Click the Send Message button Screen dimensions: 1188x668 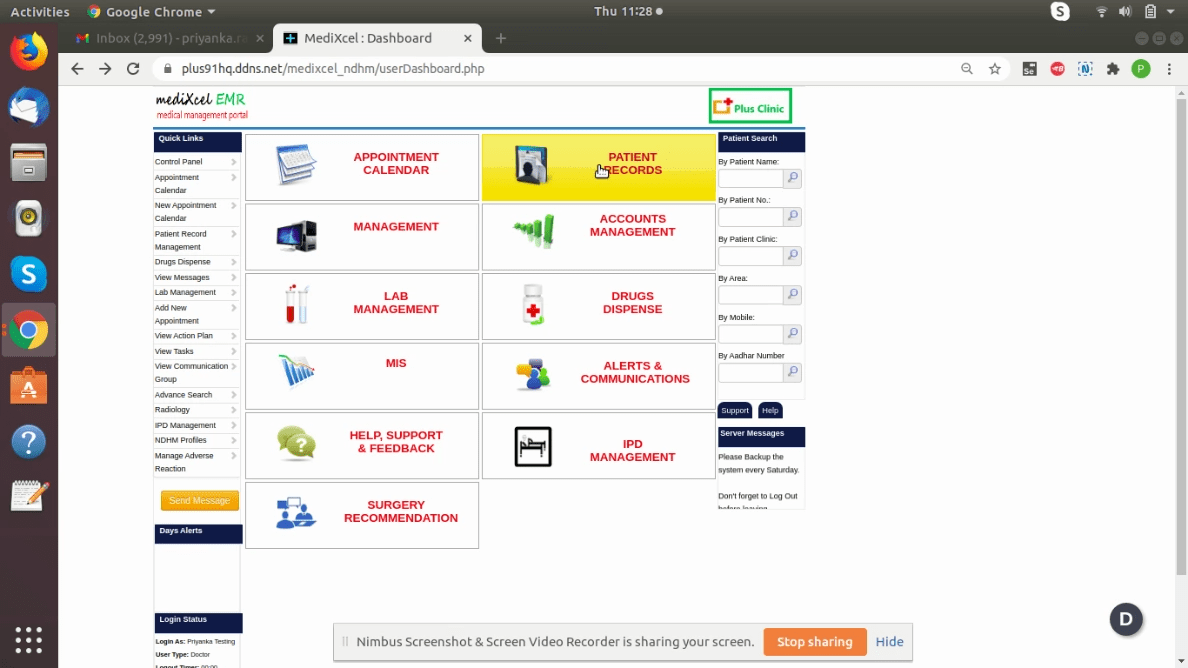click(x=199, y=500)
